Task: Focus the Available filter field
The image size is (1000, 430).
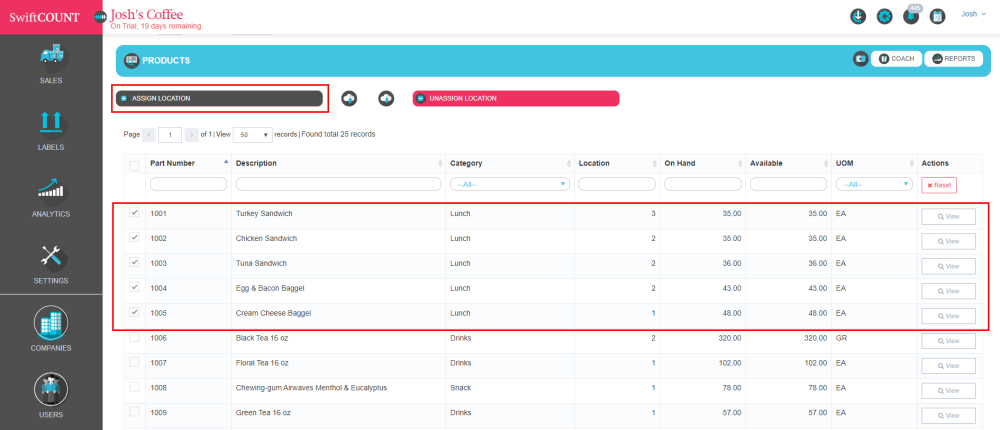Action: click(x=788, y=184)
